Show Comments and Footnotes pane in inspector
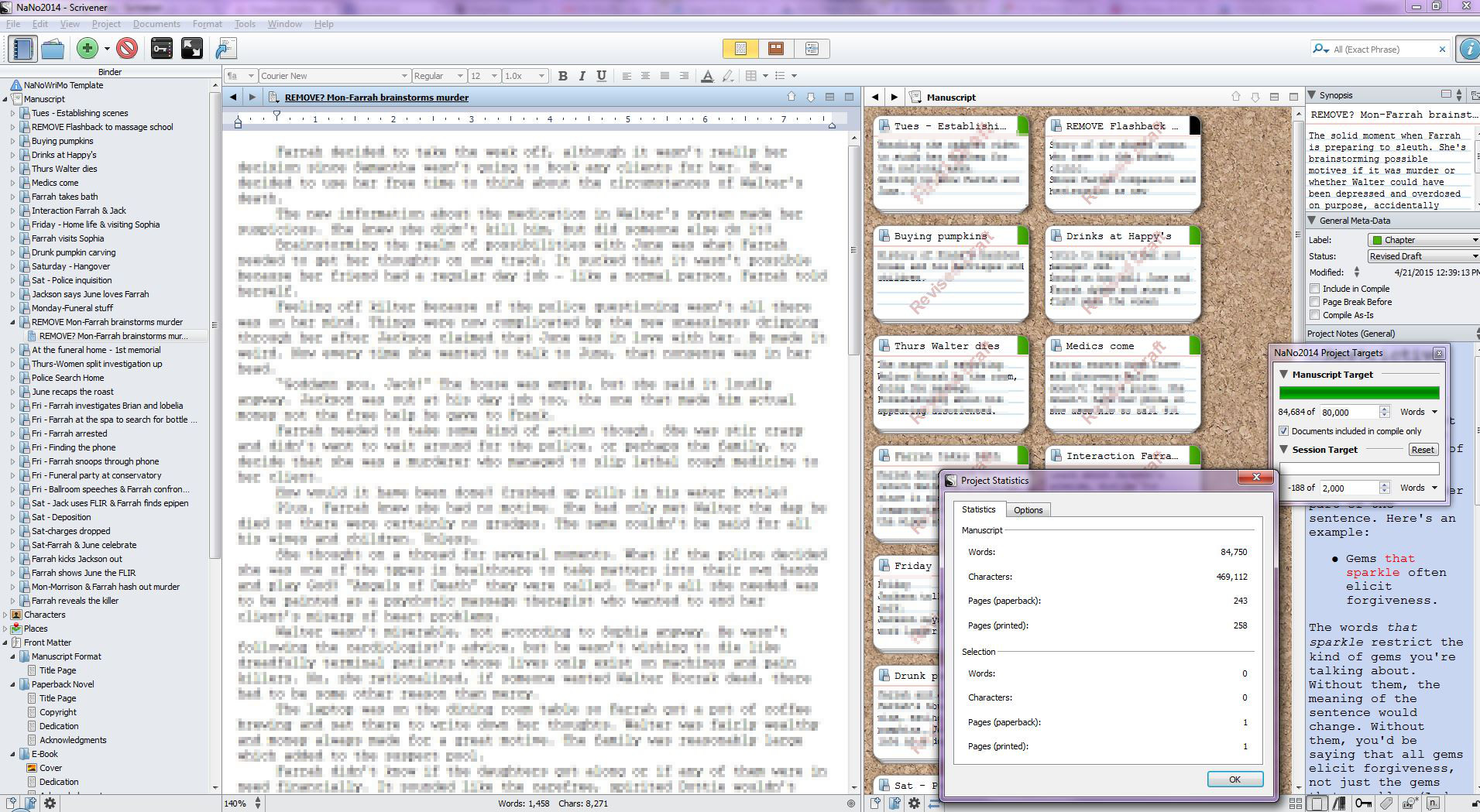1480x812 pixels. pos(1434,803)
